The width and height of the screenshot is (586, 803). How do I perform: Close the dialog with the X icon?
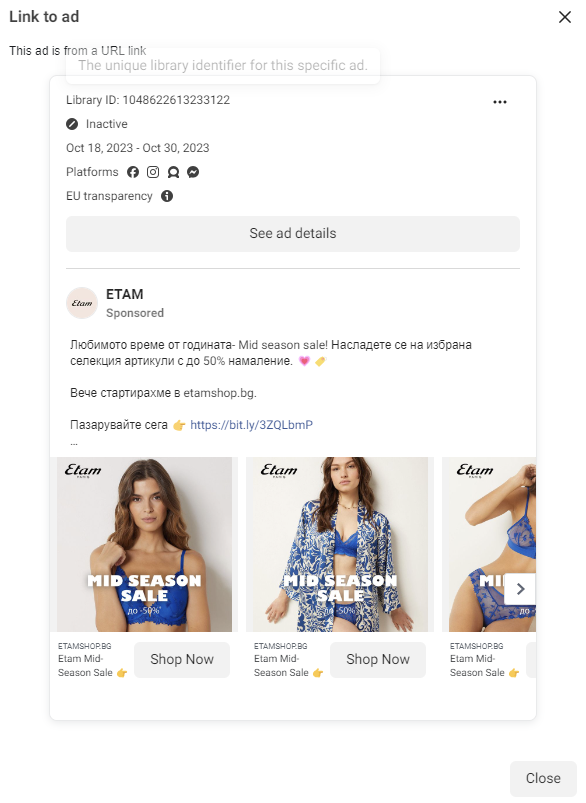point(565,17)
